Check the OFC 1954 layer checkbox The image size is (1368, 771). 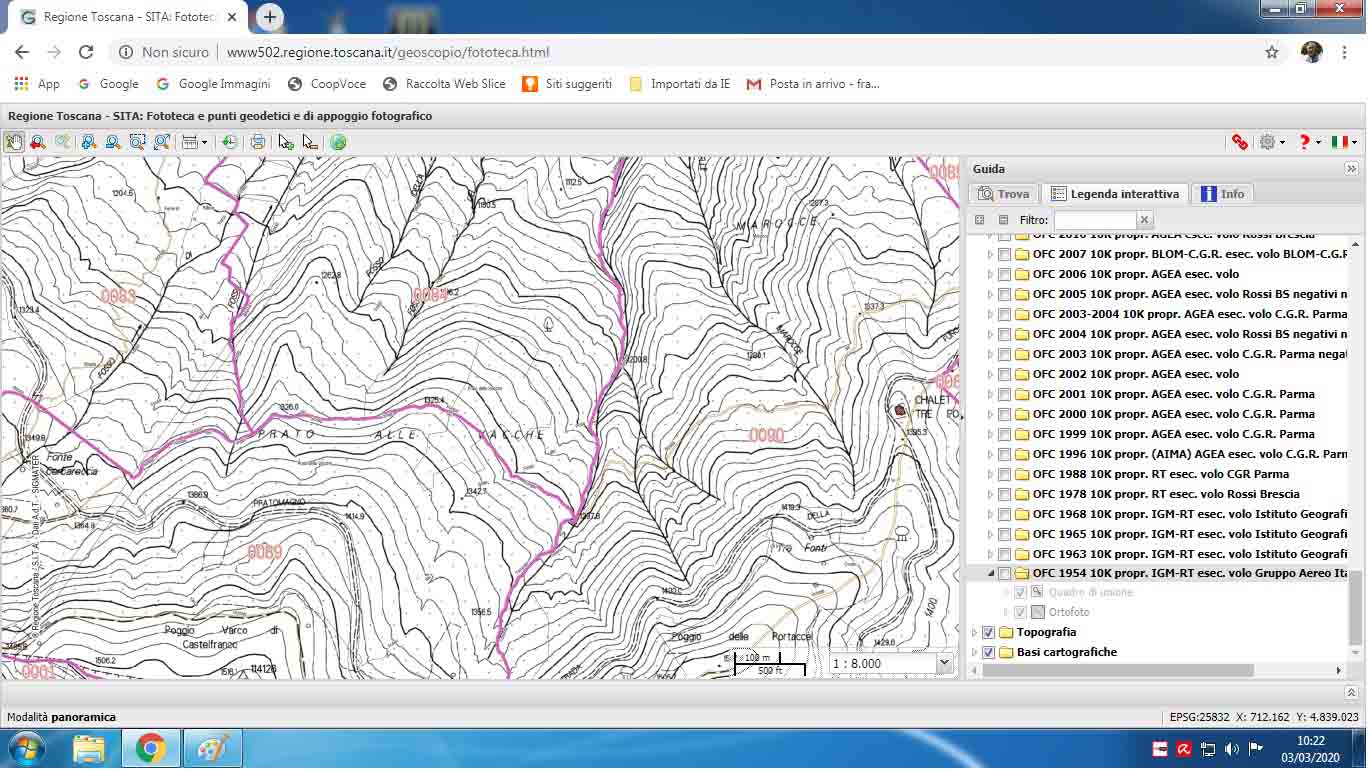click(x=1004, y=574)
